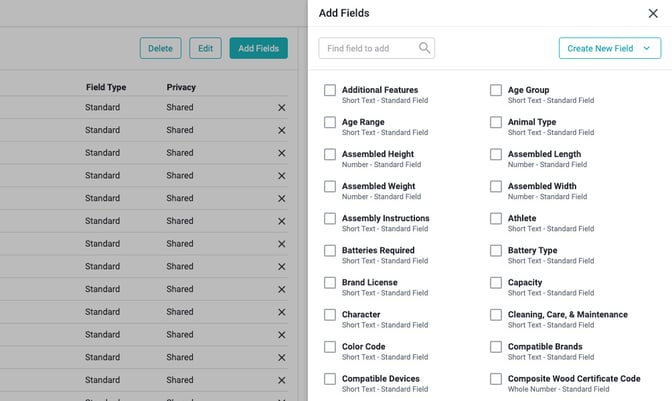Click the search magnifier icon
This screenshot has height=401, width=672.
[425, 48]
